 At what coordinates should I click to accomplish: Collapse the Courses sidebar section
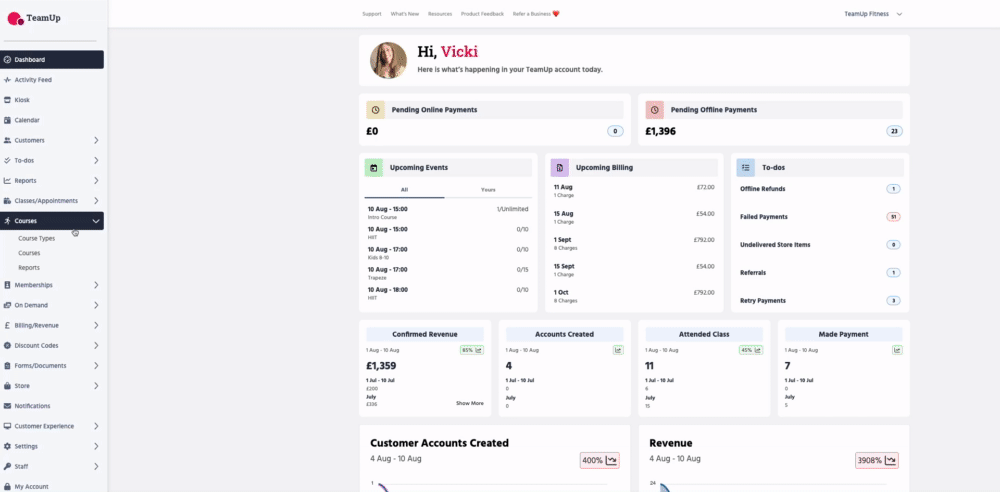[96, 221]
